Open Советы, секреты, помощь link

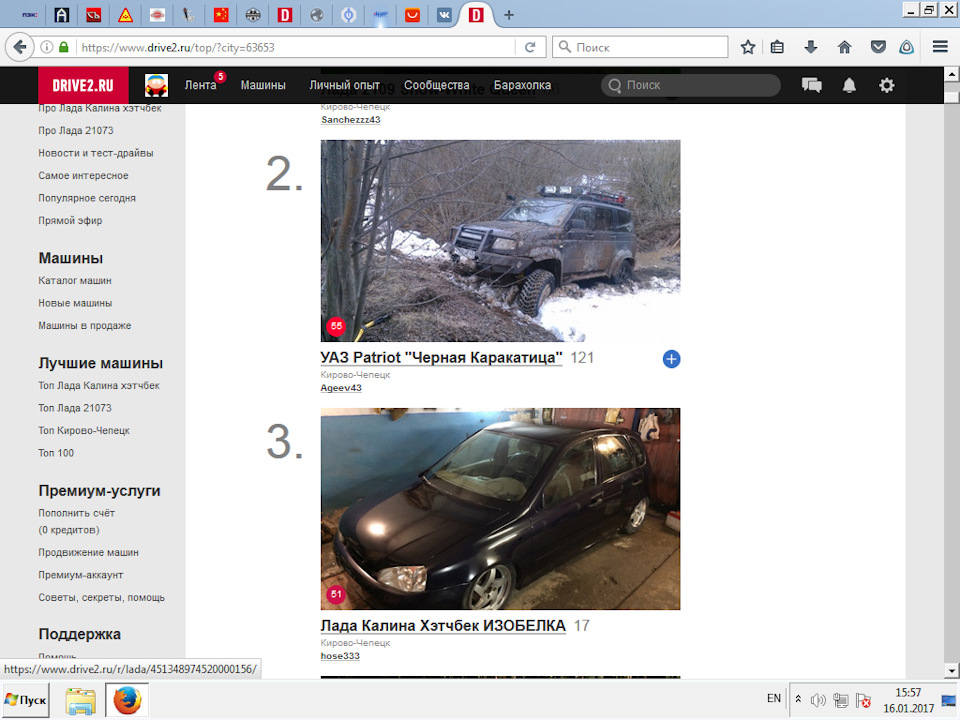102,598
